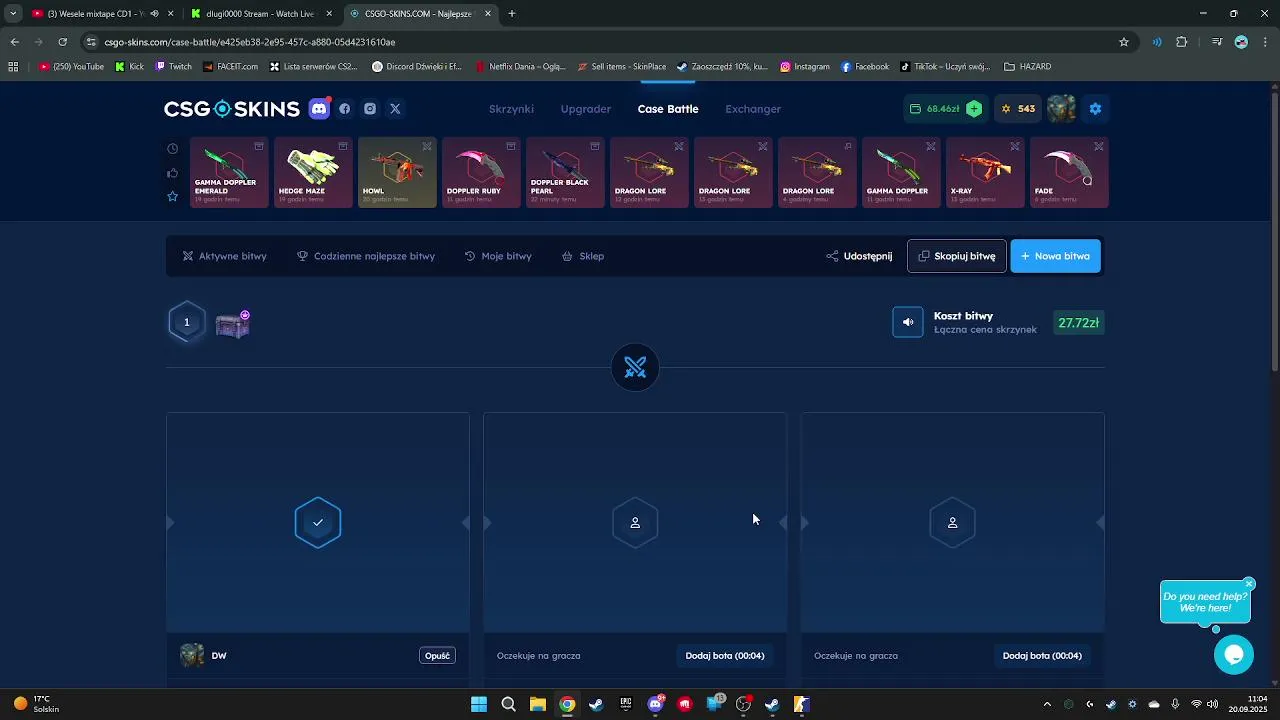Click the address bar URL

(250, 42)
